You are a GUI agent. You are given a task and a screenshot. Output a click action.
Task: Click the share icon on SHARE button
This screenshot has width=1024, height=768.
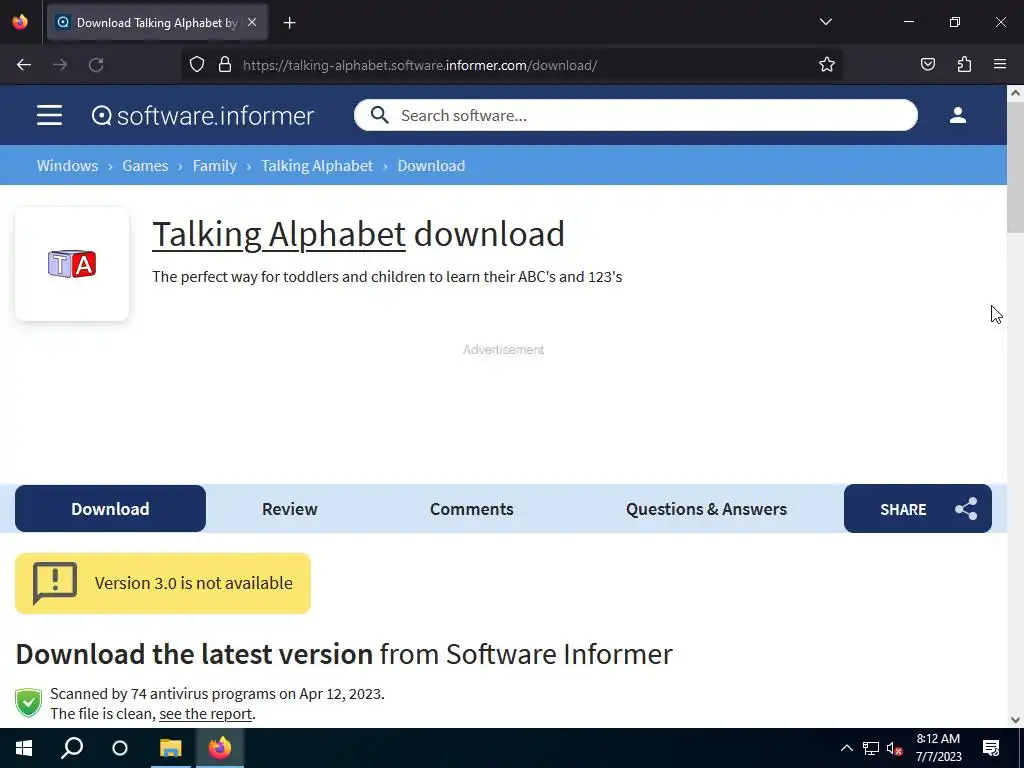(x=966, y=509)
